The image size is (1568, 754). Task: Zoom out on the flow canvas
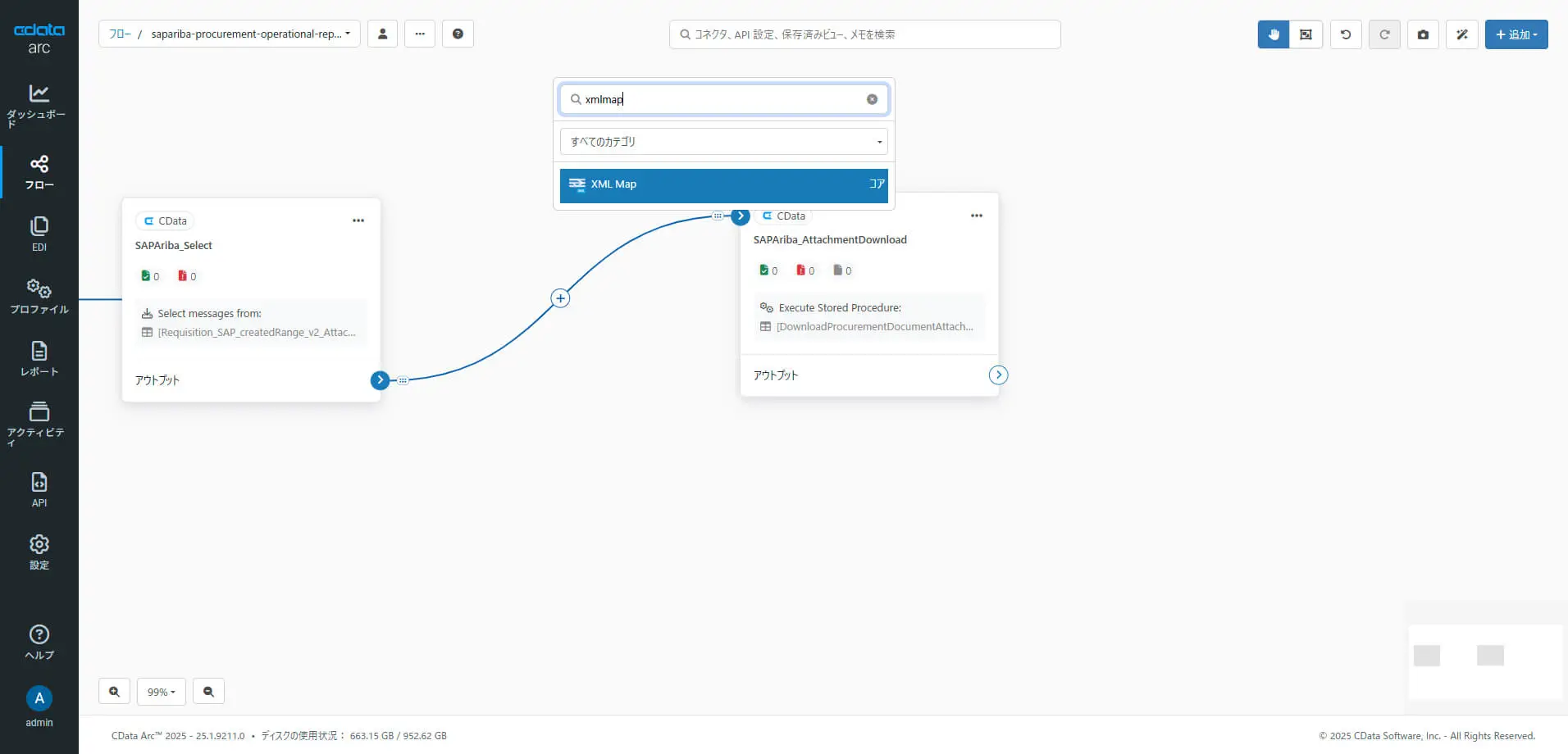pyautogui.click(x=208, y=692)
